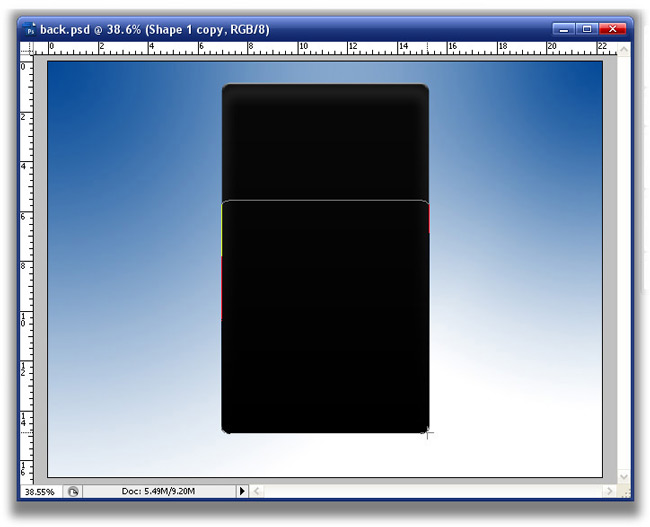Click the ruler origin corner box
The width and height of the screenshot is (650, 527).
(27, 48)
